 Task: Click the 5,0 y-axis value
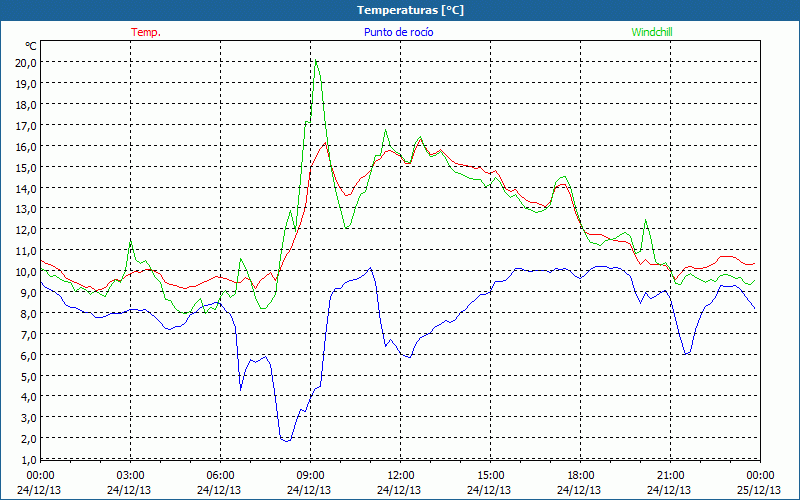(x=29, y=376)
